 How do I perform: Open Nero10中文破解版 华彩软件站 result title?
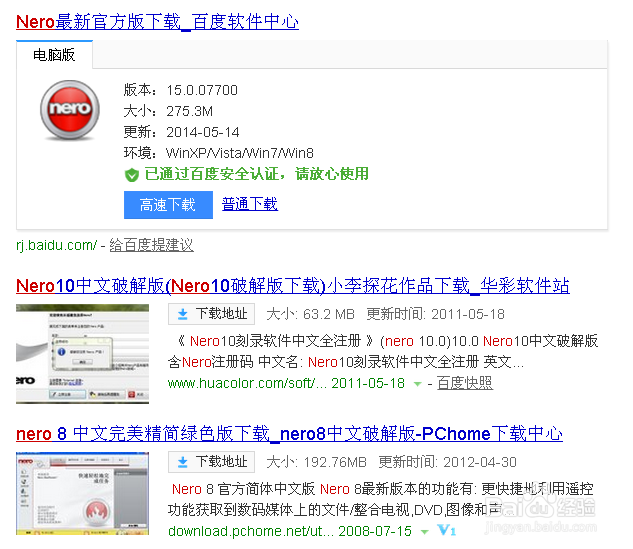pos(293,286)
